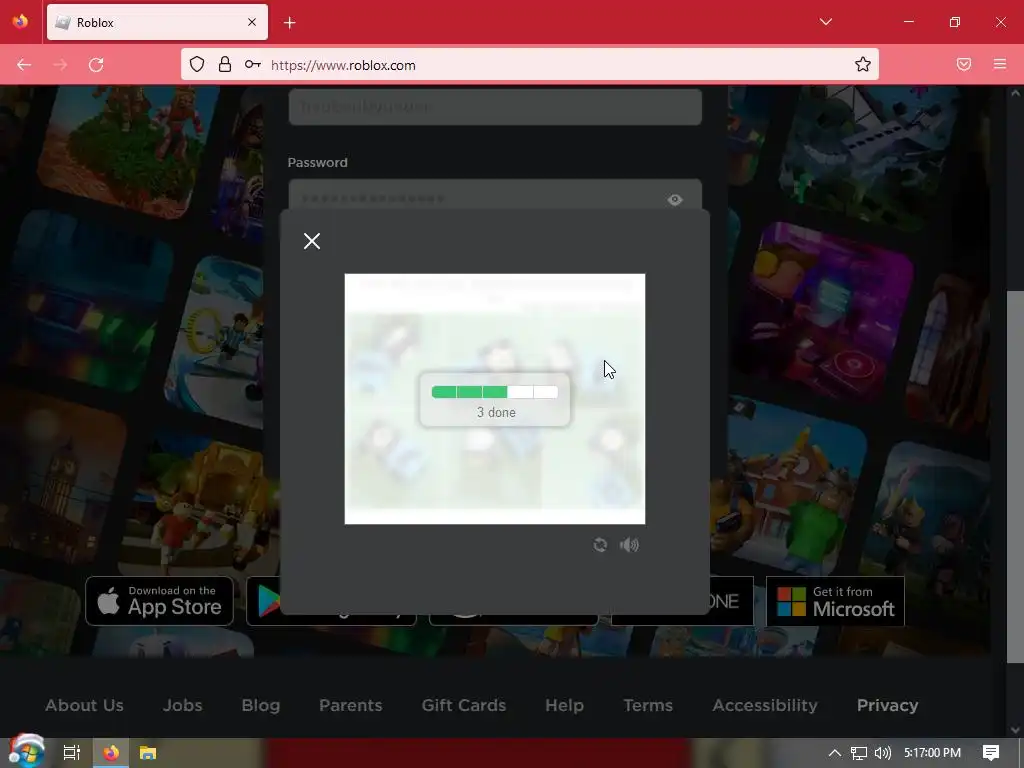Open the Gift Cards footer link
1024x768 pixels.
(464, 705)
